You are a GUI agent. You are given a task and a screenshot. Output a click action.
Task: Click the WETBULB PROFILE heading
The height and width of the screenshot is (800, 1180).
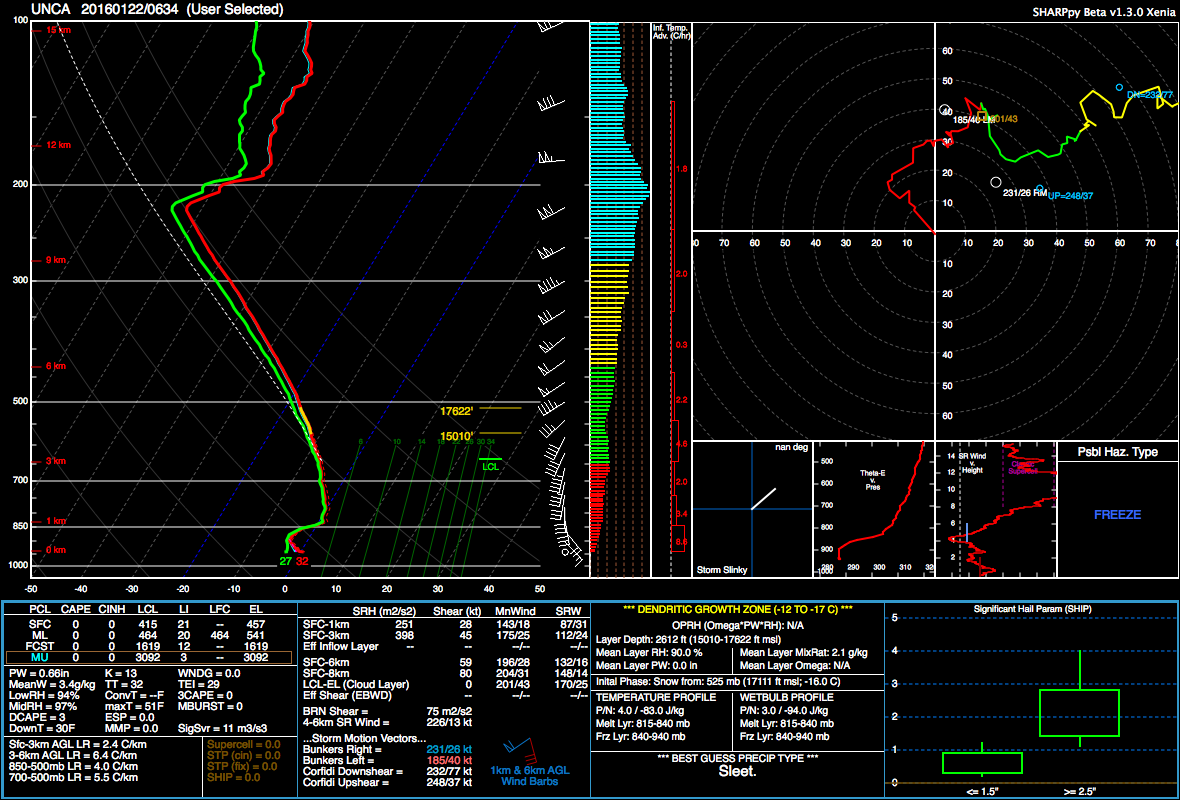(x=787, y=698)
